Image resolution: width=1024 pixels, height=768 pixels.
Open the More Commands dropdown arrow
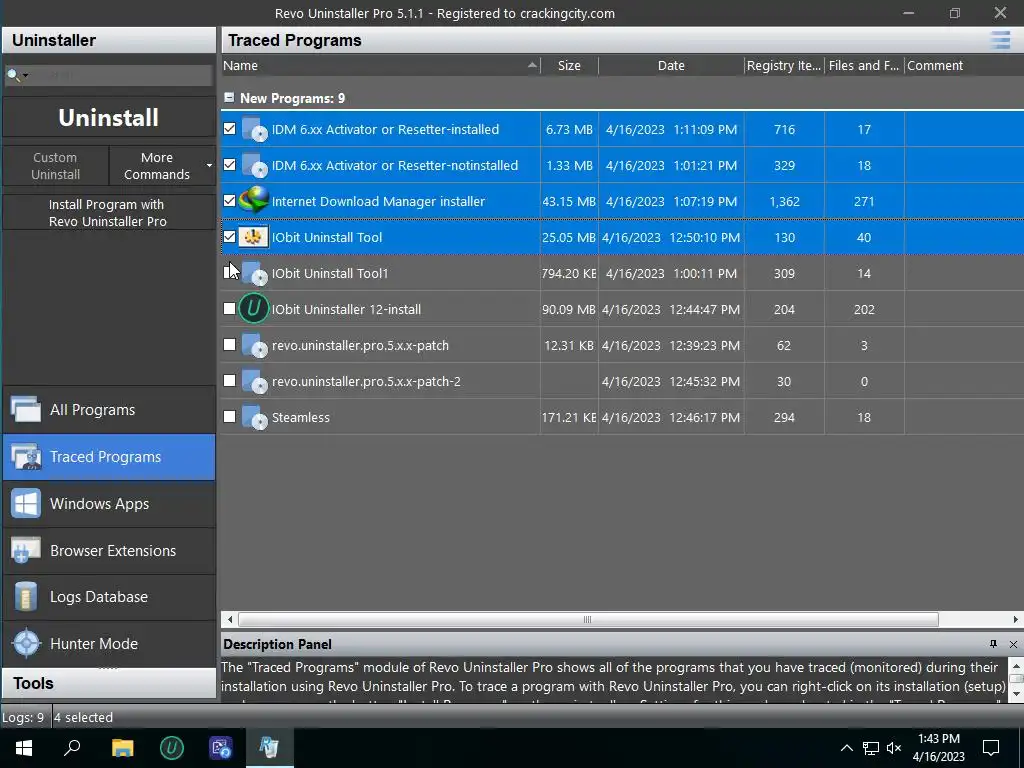pos(209,165)
